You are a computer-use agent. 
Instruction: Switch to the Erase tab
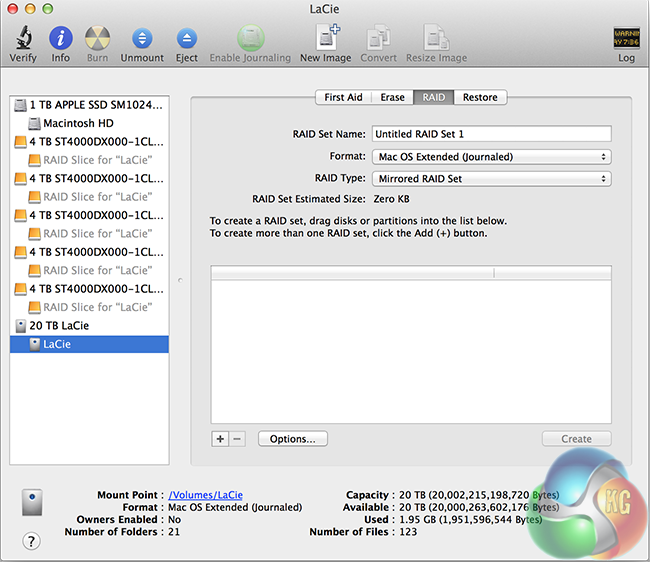tap(393, 97)
